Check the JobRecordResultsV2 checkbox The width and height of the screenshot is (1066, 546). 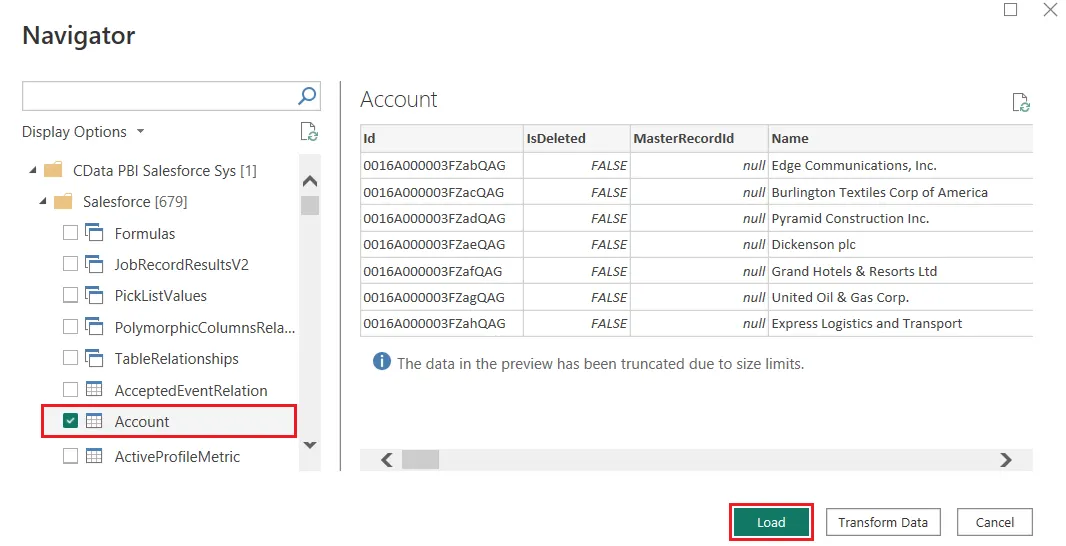point(70,265)
